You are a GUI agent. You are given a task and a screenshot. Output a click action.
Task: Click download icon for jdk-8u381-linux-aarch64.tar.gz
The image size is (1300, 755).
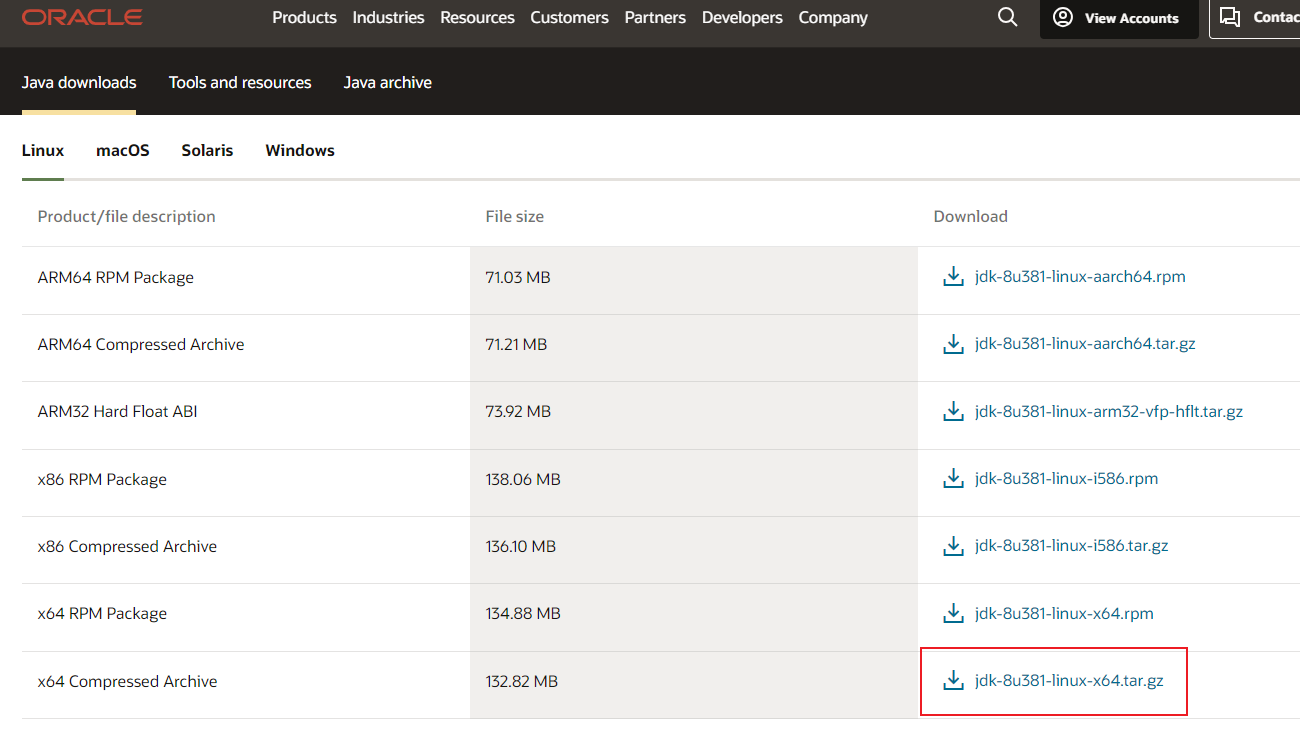[954, 344]
